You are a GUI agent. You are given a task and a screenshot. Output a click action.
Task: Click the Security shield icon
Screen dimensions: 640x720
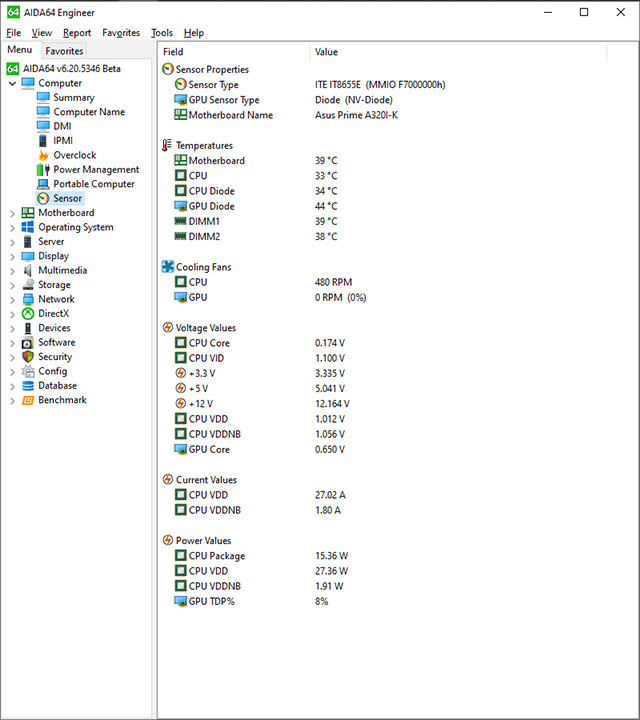pyautogui.click(x=28, y=357)
